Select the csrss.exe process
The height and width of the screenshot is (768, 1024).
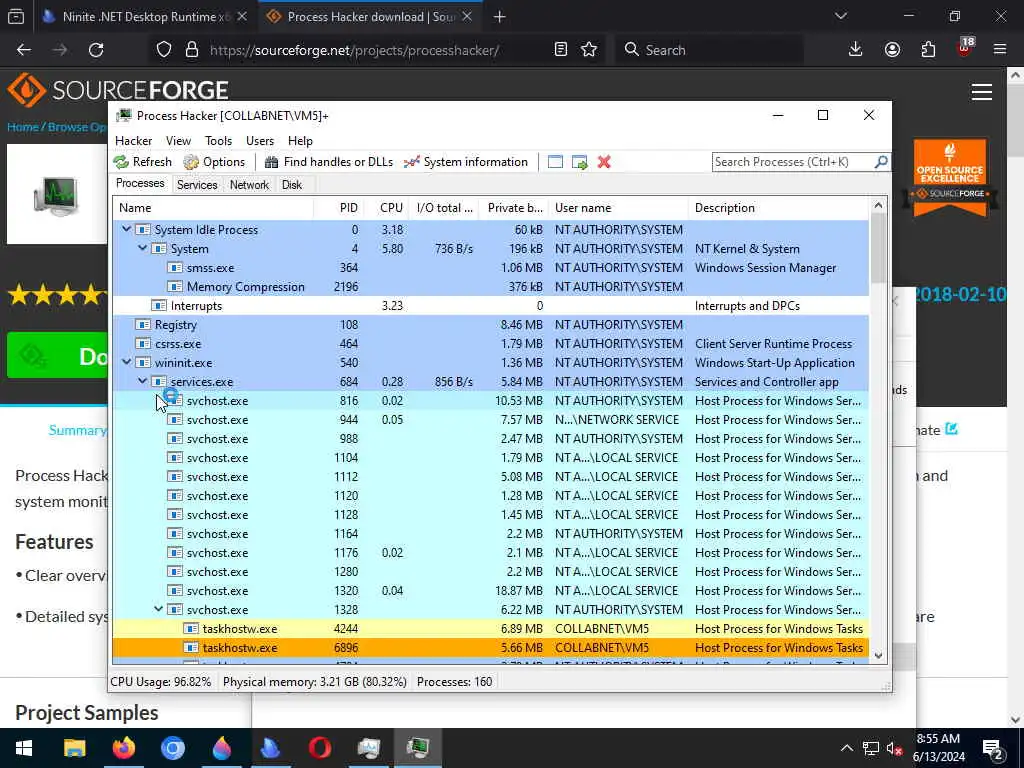pos(490,344)
